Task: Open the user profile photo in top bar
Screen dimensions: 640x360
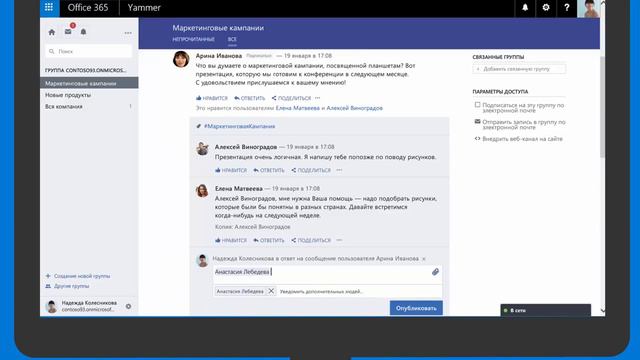Action: pos(588,9)
